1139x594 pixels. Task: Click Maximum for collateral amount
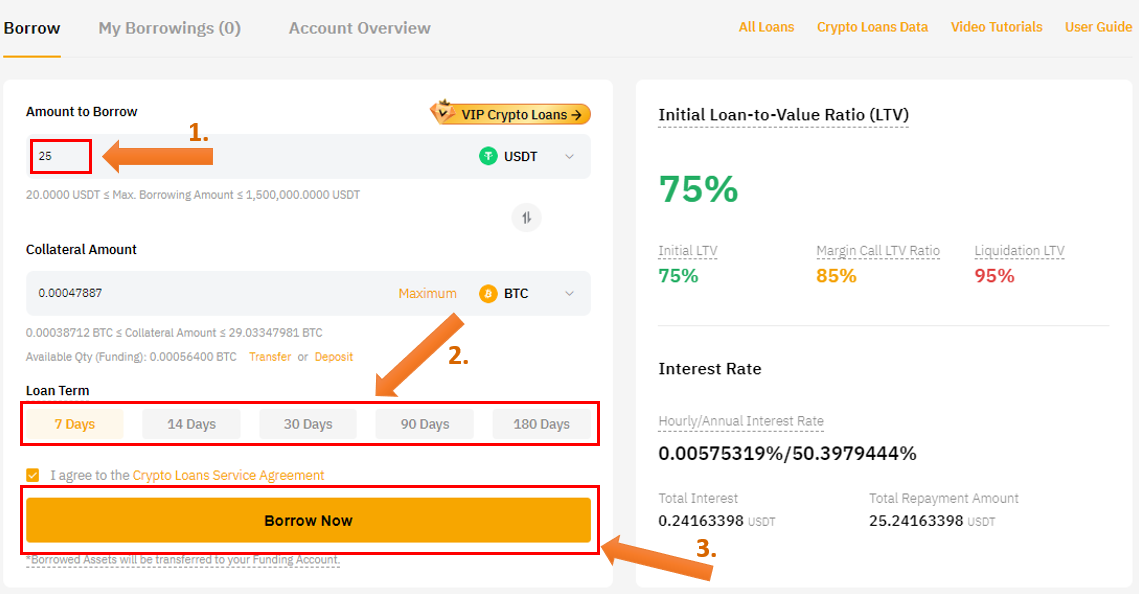point(427,294)
